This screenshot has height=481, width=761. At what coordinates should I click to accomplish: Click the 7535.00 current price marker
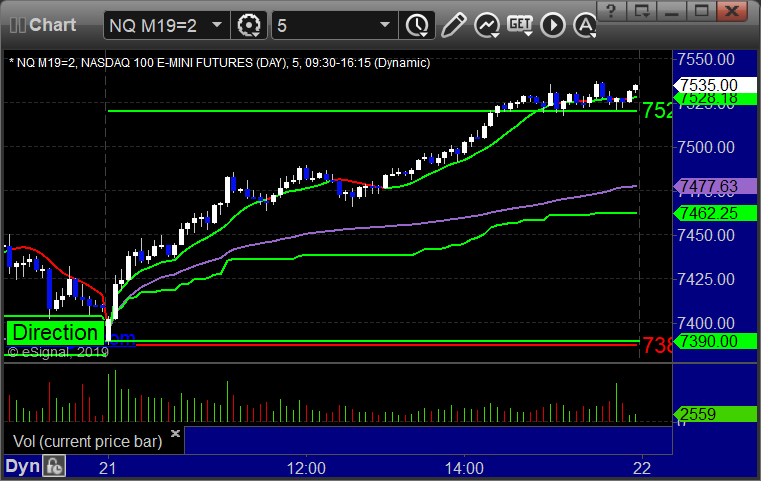coord(714,84)
